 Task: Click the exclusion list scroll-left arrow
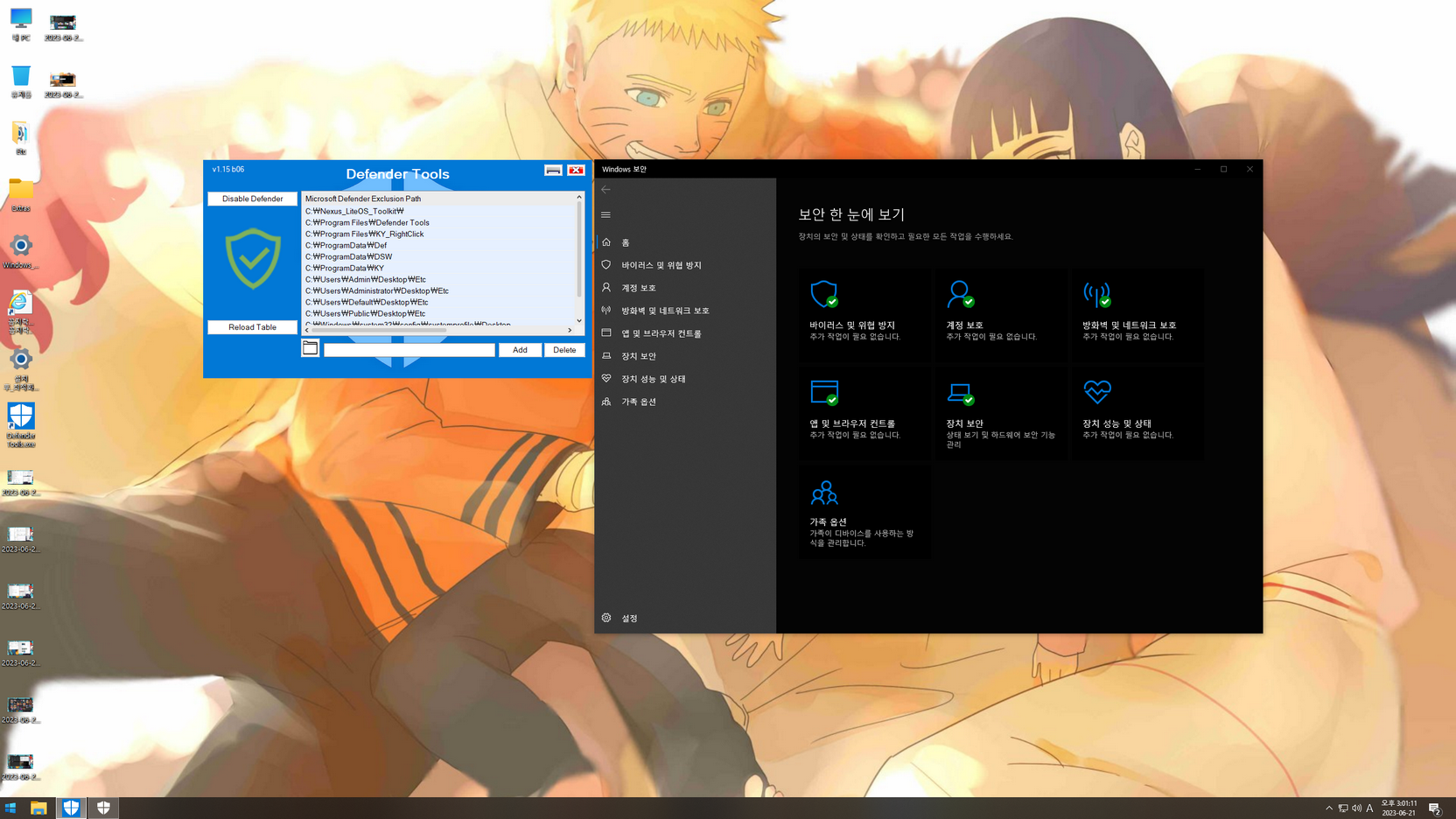click(x=307, y=330)
